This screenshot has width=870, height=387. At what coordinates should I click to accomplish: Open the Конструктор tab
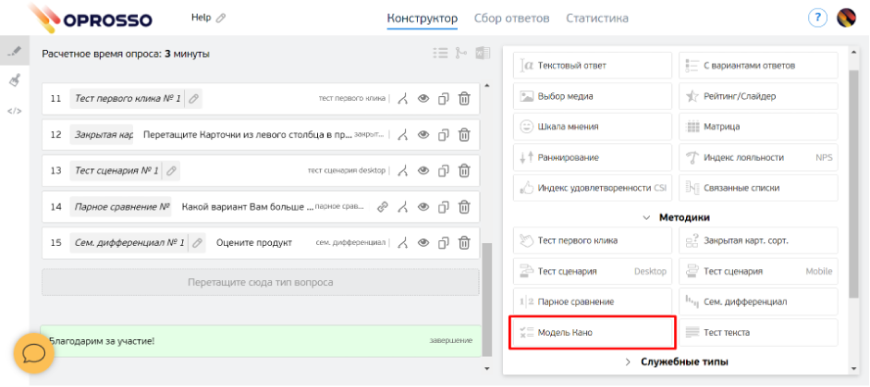click(x=422, y=18)
